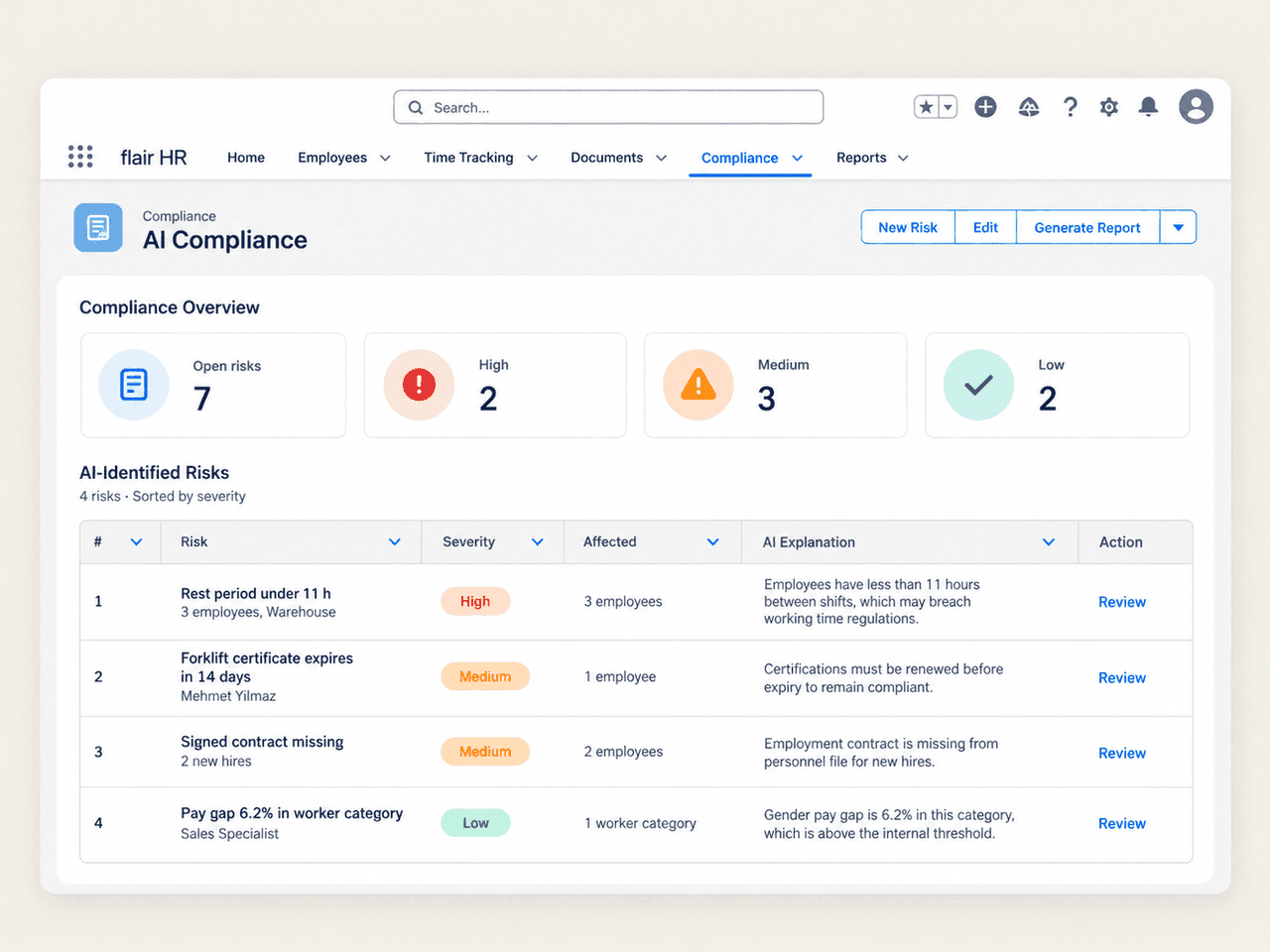
Task: Review the Signed contract missing risk
Action: [x=1122, y=753]
